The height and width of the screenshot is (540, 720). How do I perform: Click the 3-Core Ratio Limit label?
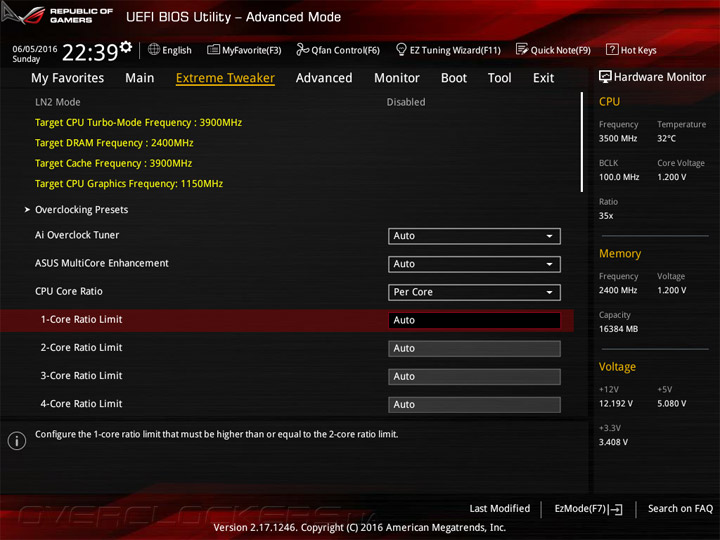(81, 376)
